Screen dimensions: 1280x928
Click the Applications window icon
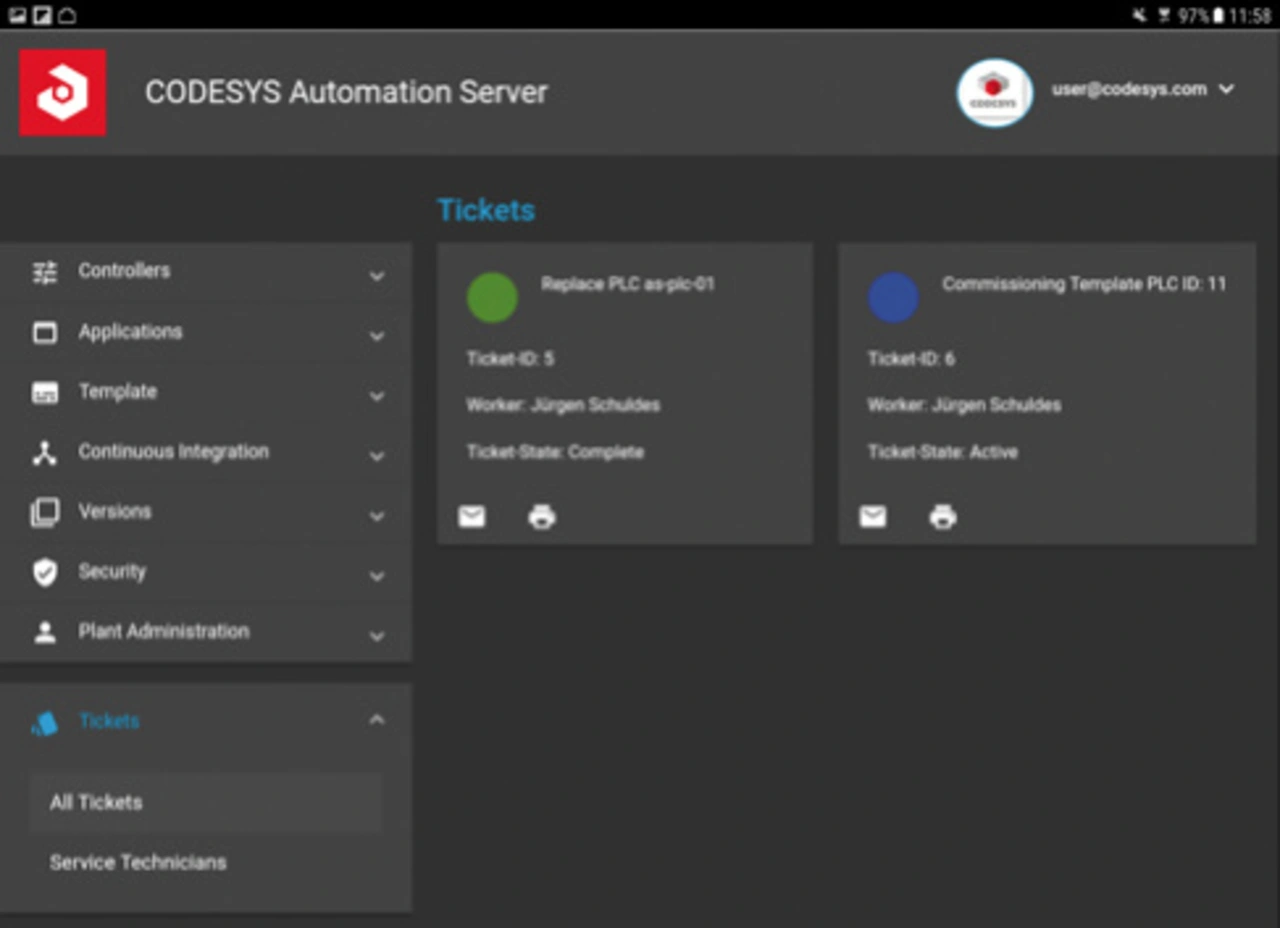45,332
